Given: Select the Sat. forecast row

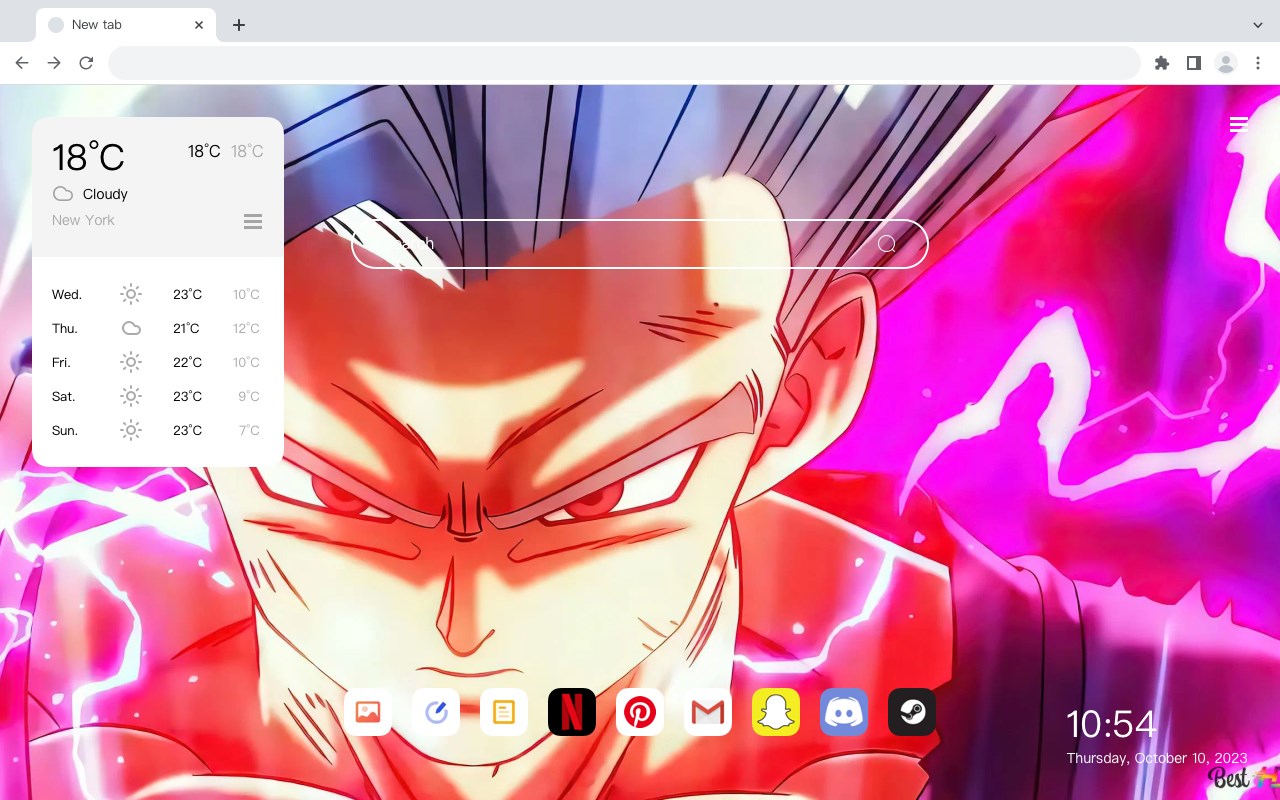Looking at the screenshot, I should 158,396.
